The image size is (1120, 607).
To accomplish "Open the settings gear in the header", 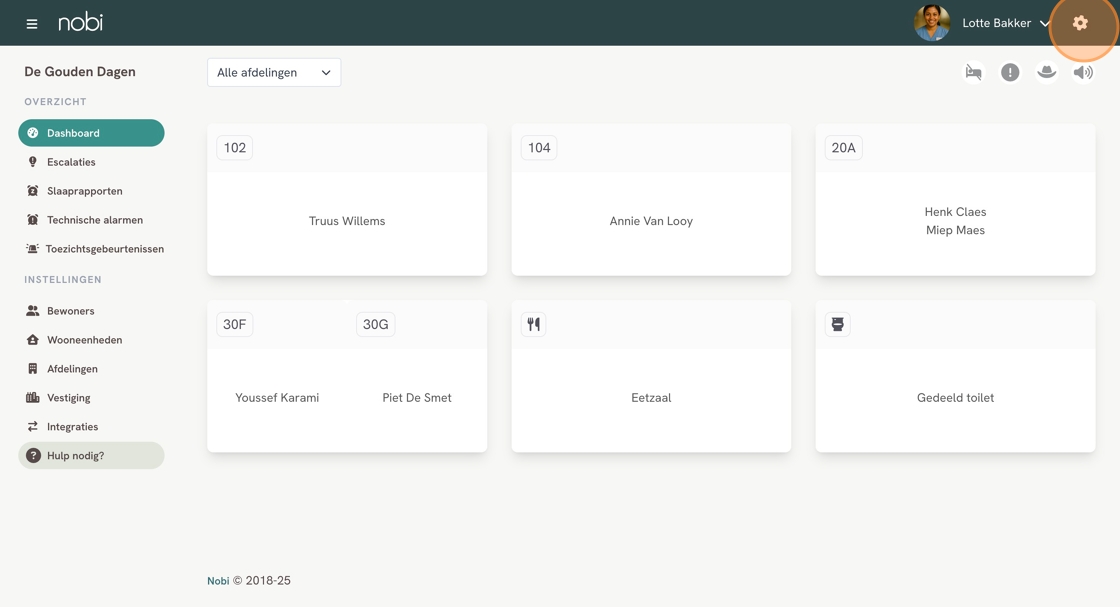I will pyautogui.click(x=1080, y=23).
